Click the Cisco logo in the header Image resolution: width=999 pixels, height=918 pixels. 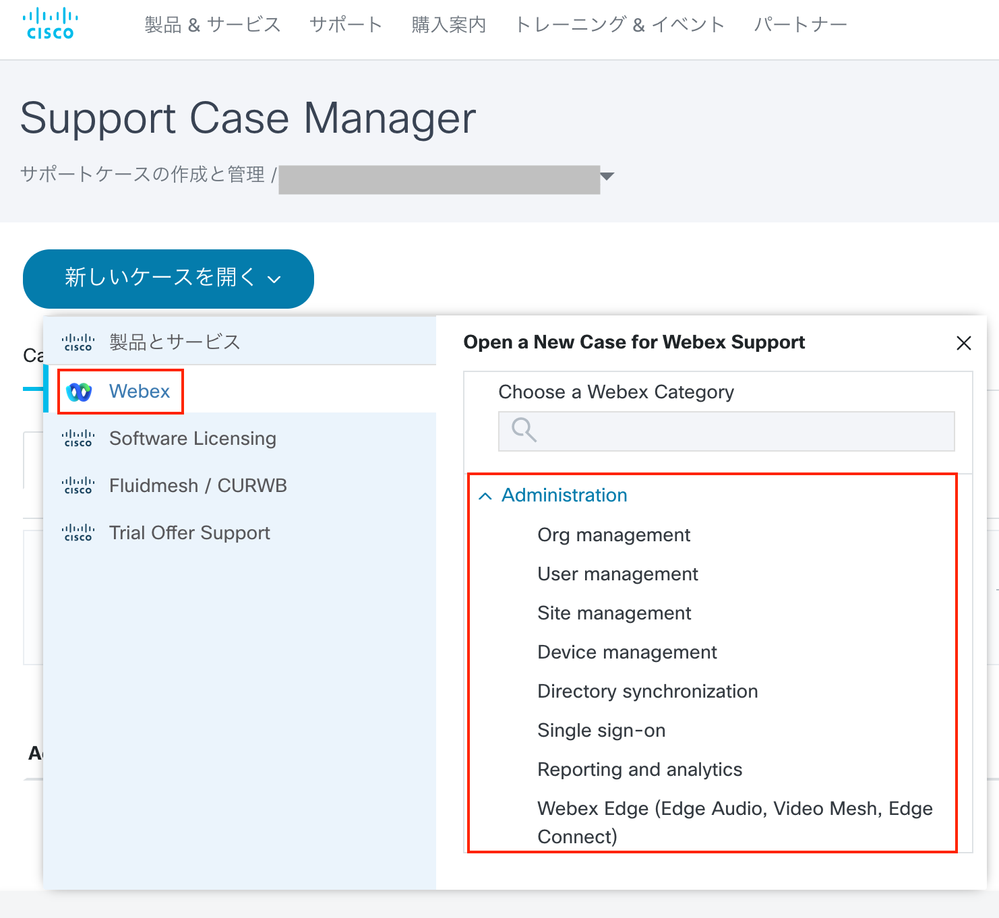tap(50, 24)
